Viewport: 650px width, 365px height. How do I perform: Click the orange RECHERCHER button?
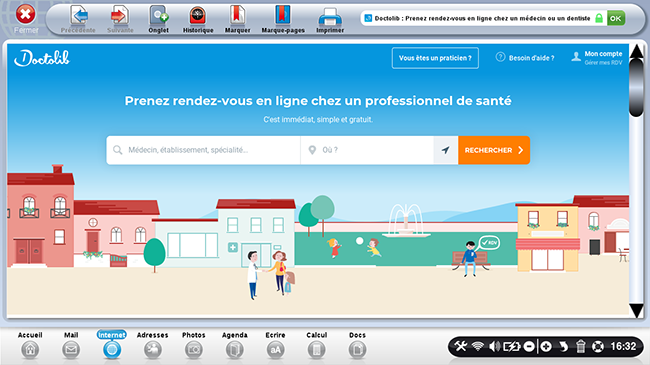click(494, 150)
